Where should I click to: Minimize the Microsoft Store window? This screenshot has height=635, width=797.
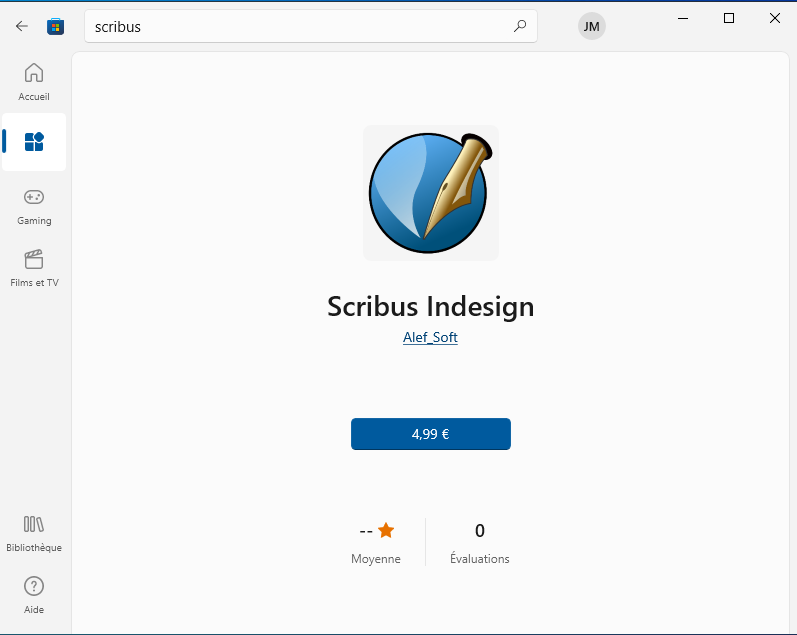tap(683, 18)
